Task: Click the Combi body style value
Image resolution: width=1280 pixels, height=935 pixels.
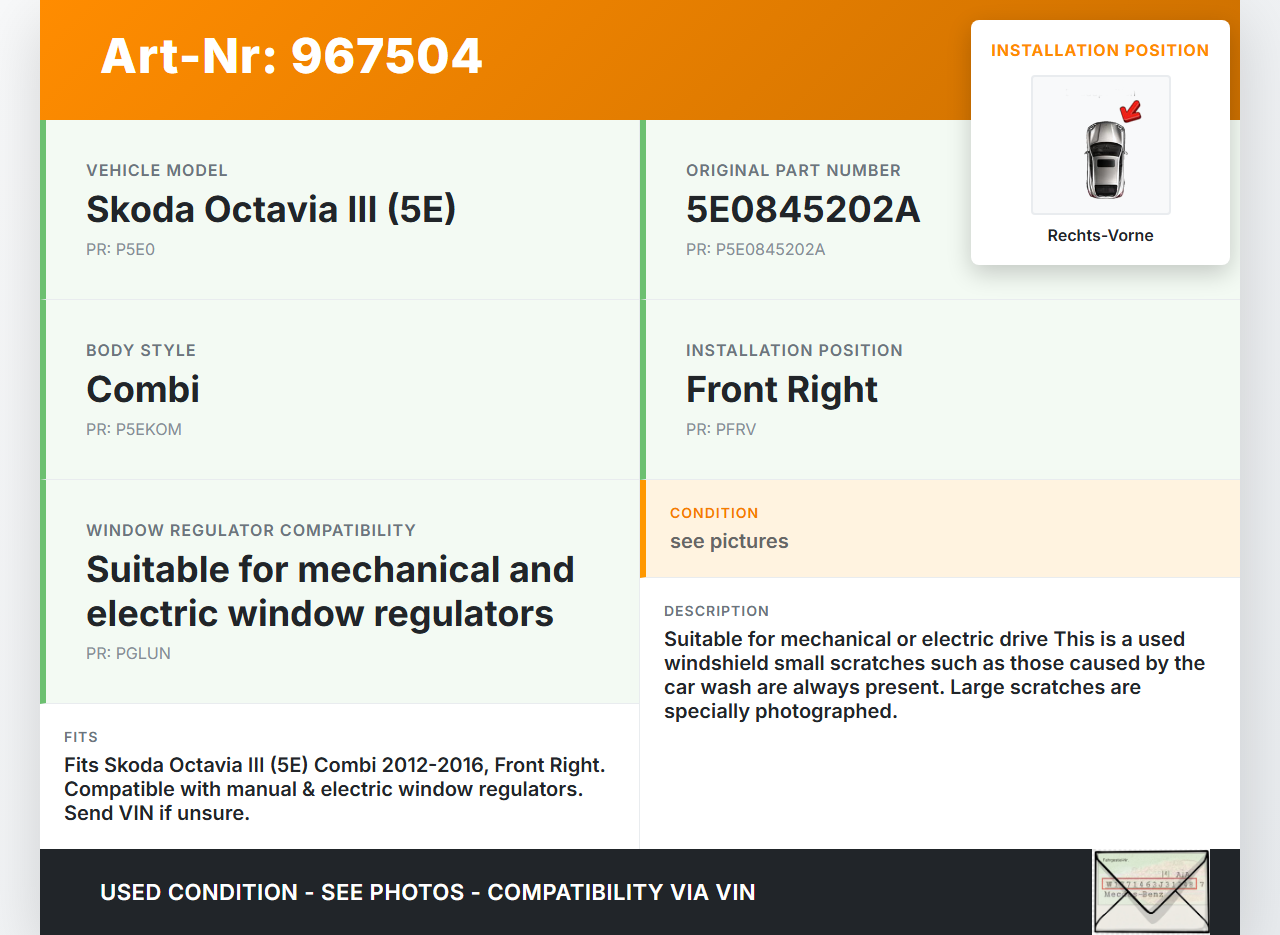Action: tap(143, 389)
